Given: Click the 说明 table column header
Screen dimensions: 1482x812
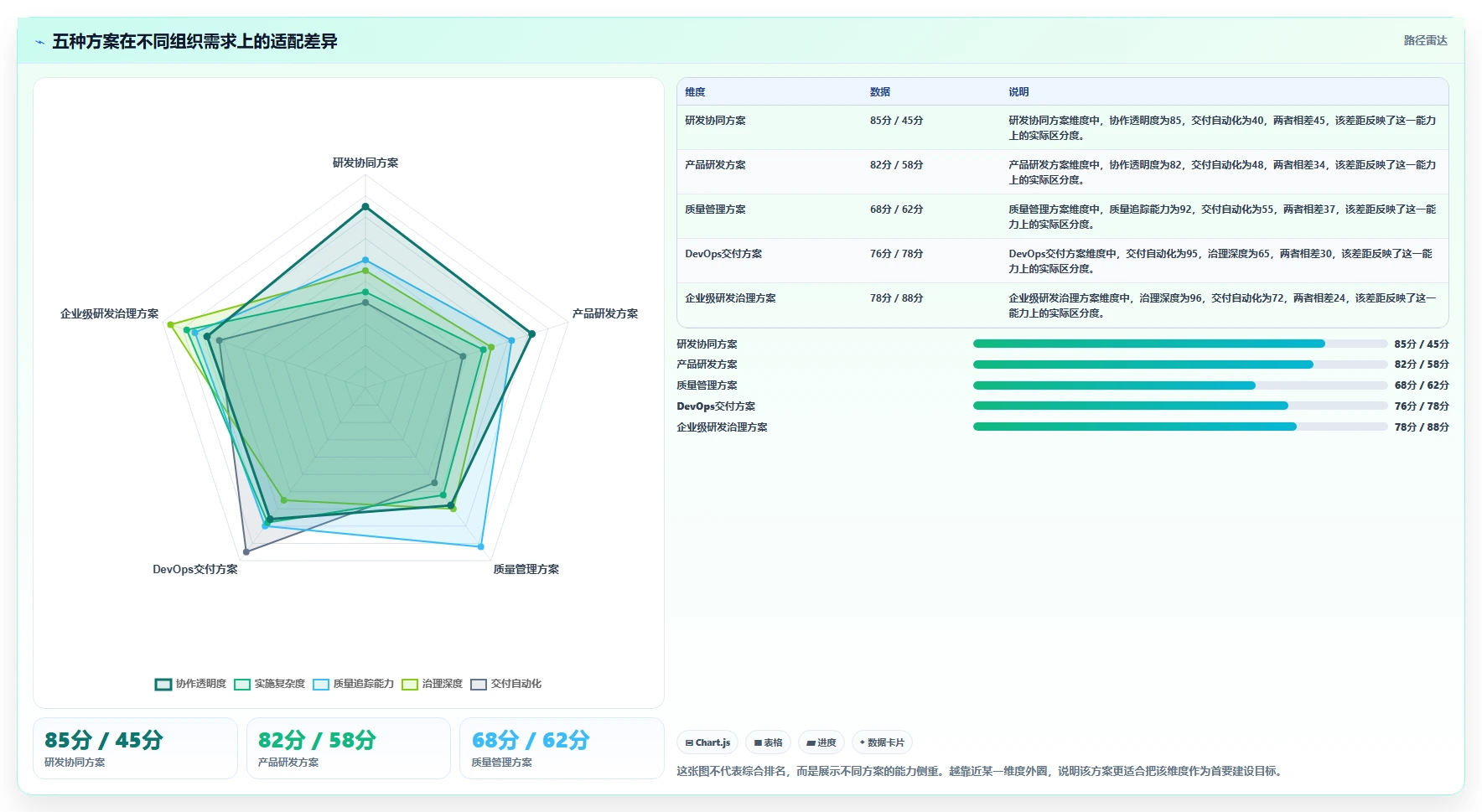Looking at the screenshot, I should tap(1018, 92).
